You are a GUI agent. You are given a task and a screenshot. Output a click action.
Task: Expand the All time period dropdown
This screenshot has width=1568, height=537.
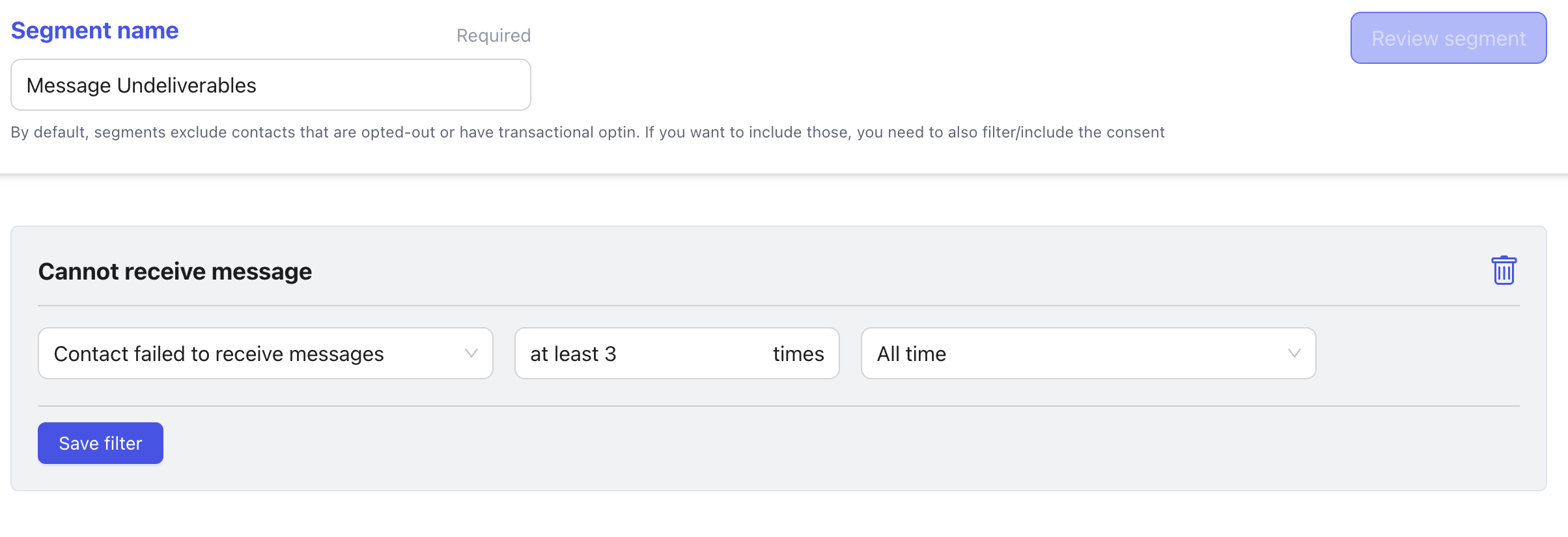1087,353
